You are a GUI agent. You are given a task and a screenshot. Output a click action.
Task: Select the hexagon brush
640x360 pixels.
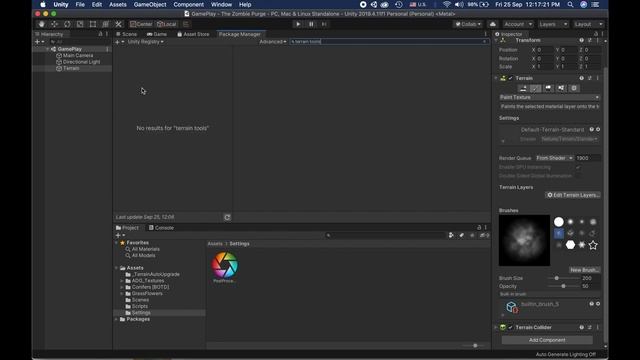click(x=570, y=245)
